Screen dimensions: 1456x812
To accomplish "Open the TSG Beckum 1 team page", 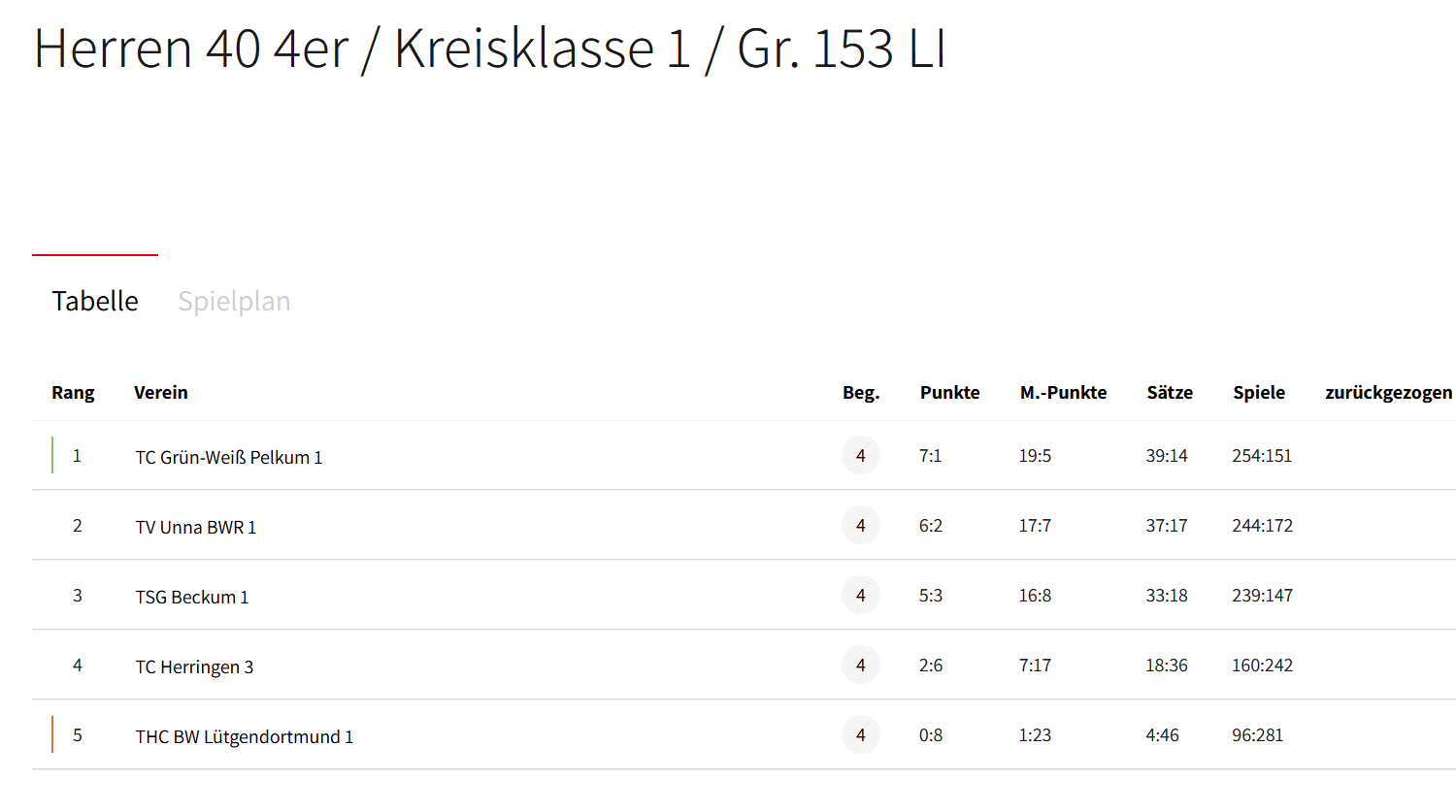I will [191, 597].
